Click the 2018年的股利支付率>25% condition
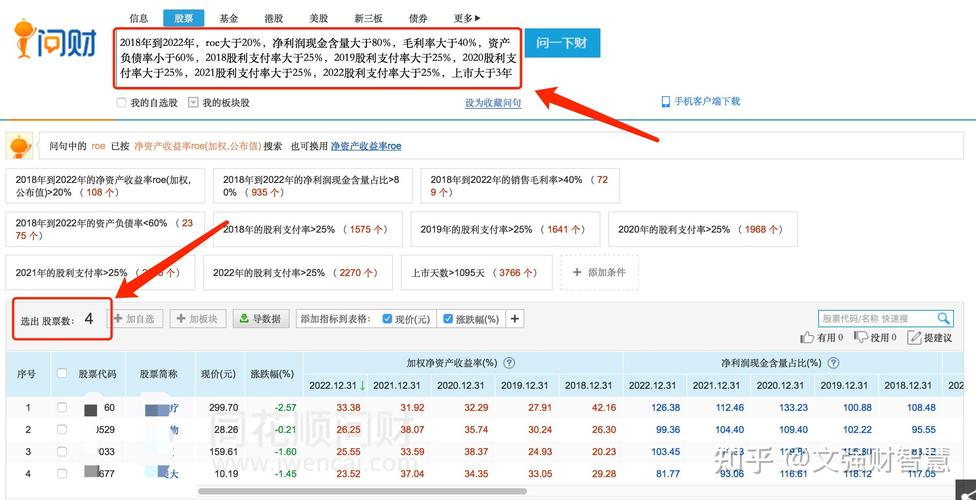This screenshot has height=500, width=976. tap(307, 229)
